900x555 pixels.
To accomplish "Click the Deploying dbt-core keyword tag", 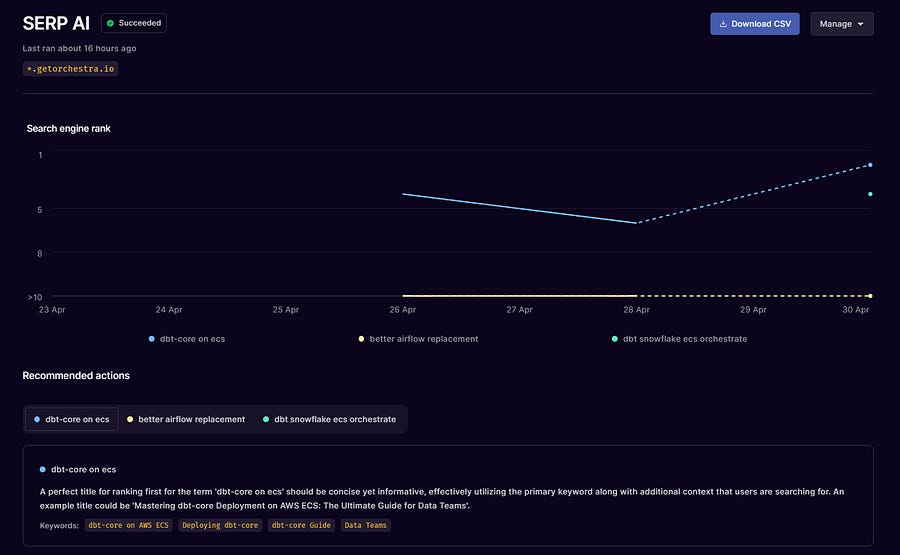I will (x=220, y=525).
